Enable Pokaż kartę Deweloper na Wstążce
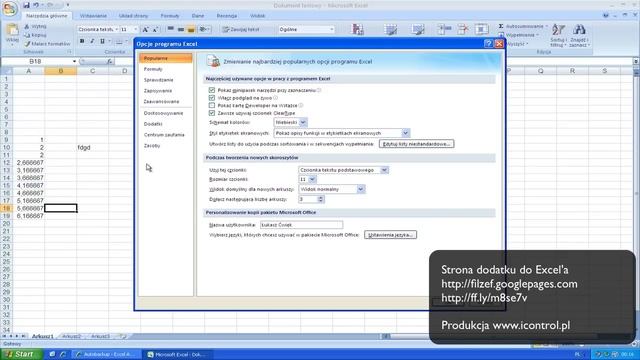 211,105
